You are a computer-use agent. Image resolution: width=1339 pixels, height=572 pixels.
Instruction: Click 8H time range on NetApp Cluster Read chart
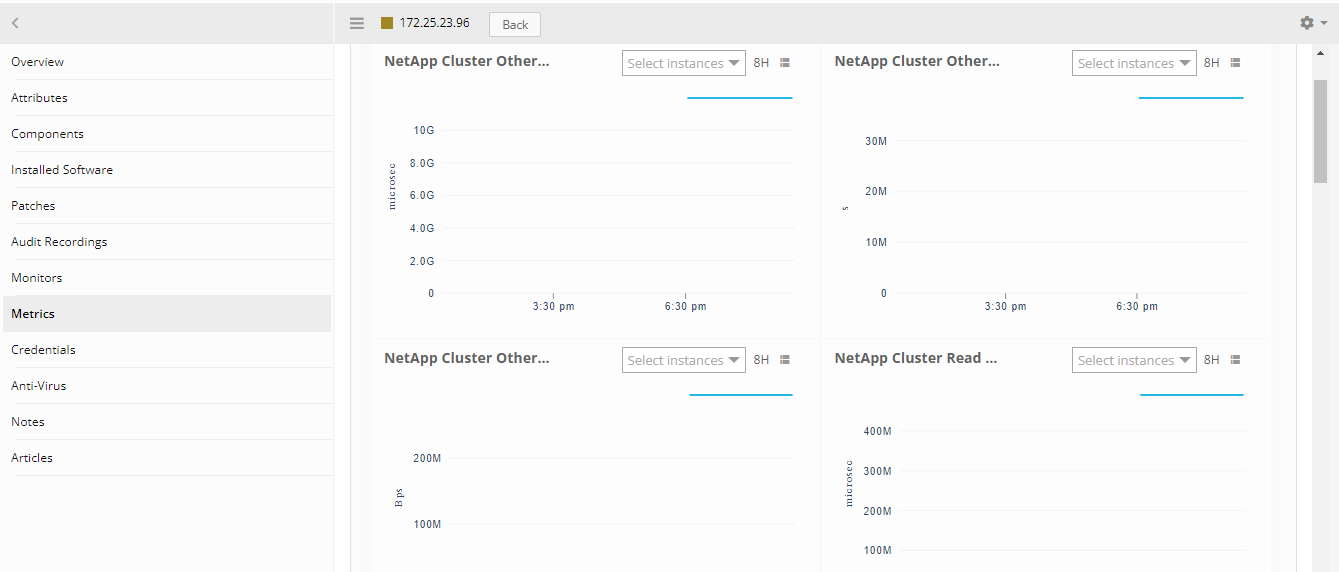coord(1211,360)
